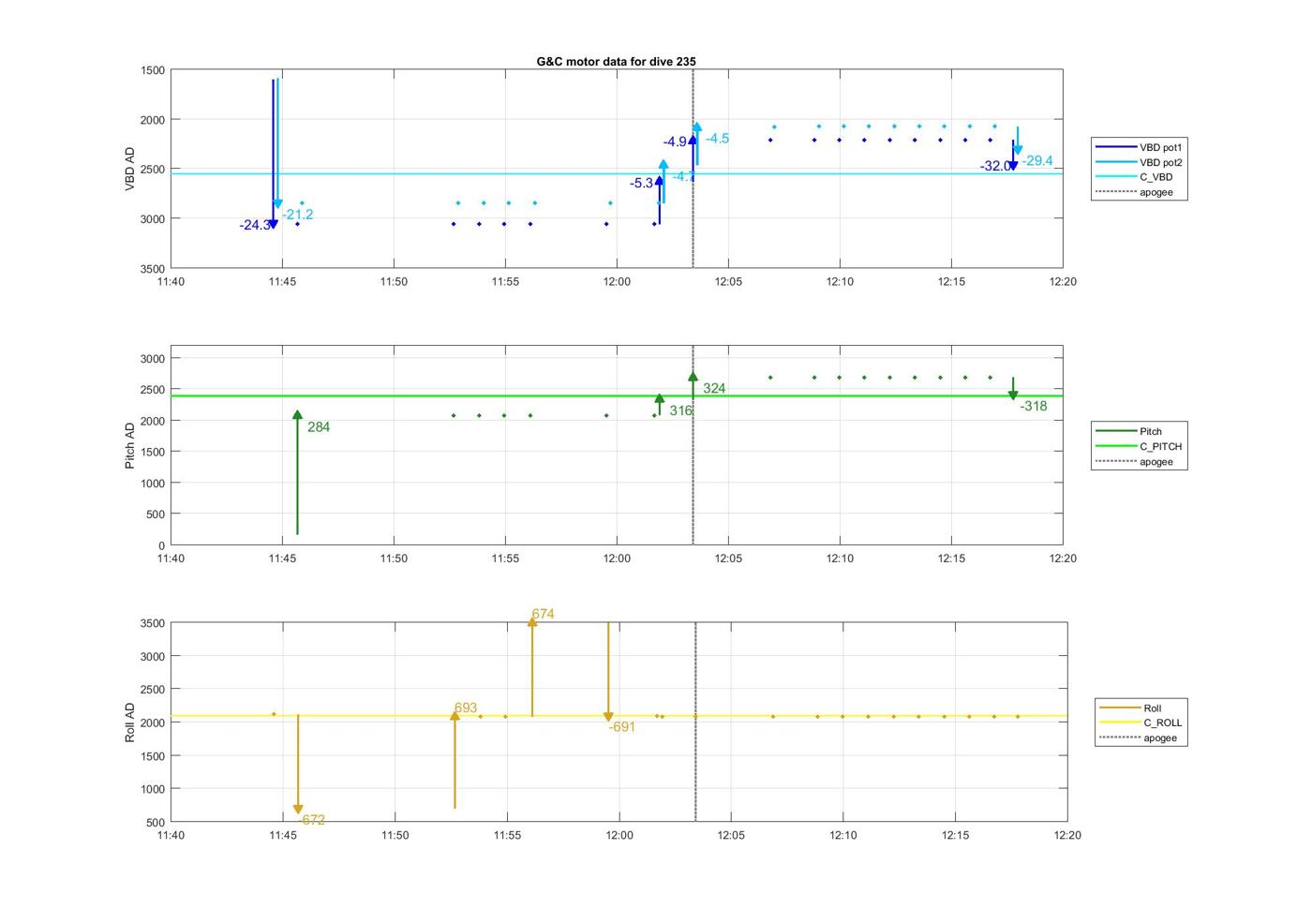Click the '324' pitch annotation
The image size is (1312, 924).
[714, 388]
